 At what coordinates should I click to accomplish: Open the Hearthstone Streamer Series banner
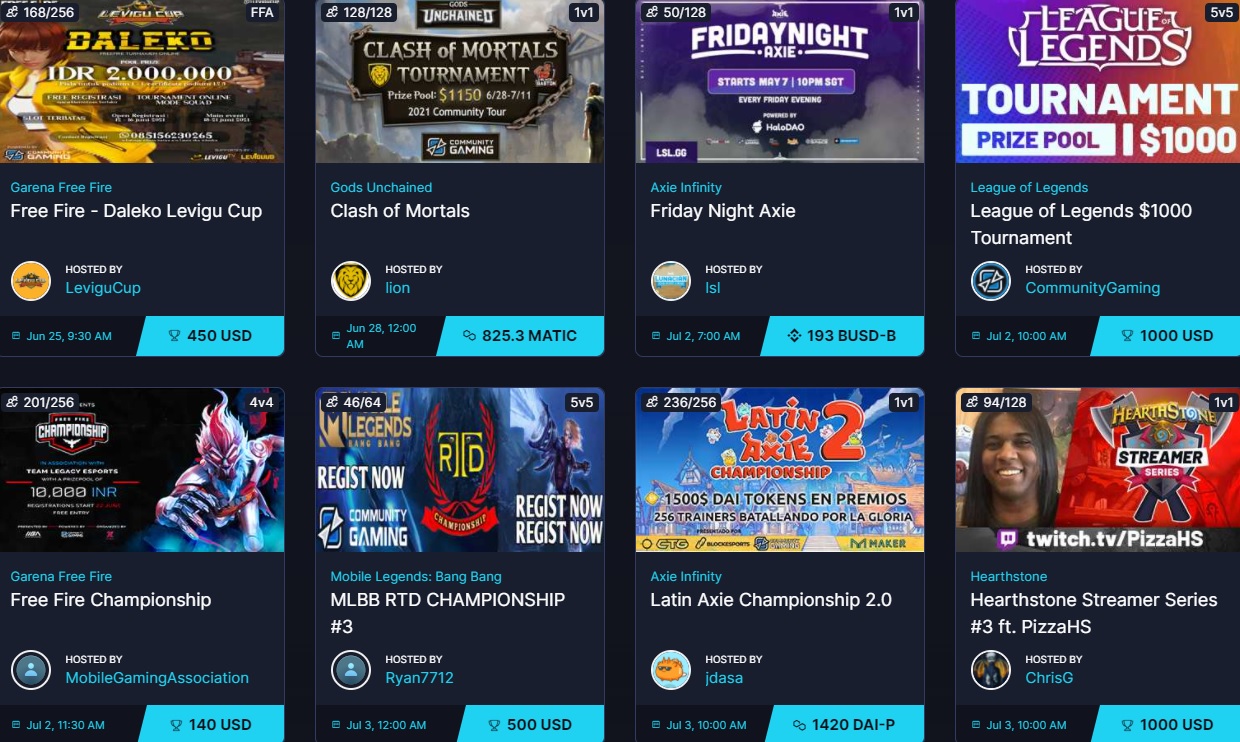1098,470
